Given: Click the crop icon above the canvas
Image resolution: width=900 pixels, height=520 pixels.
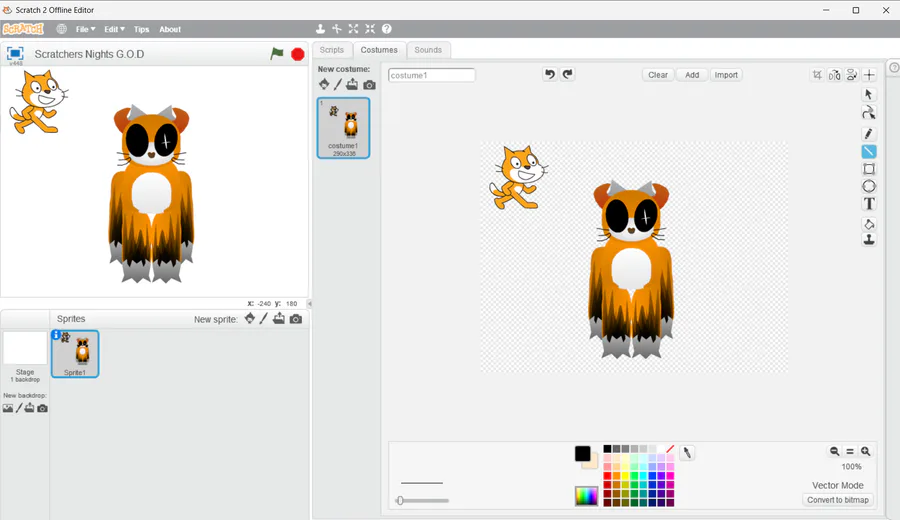Looking at the screenshot, I should tap(817, 75).
